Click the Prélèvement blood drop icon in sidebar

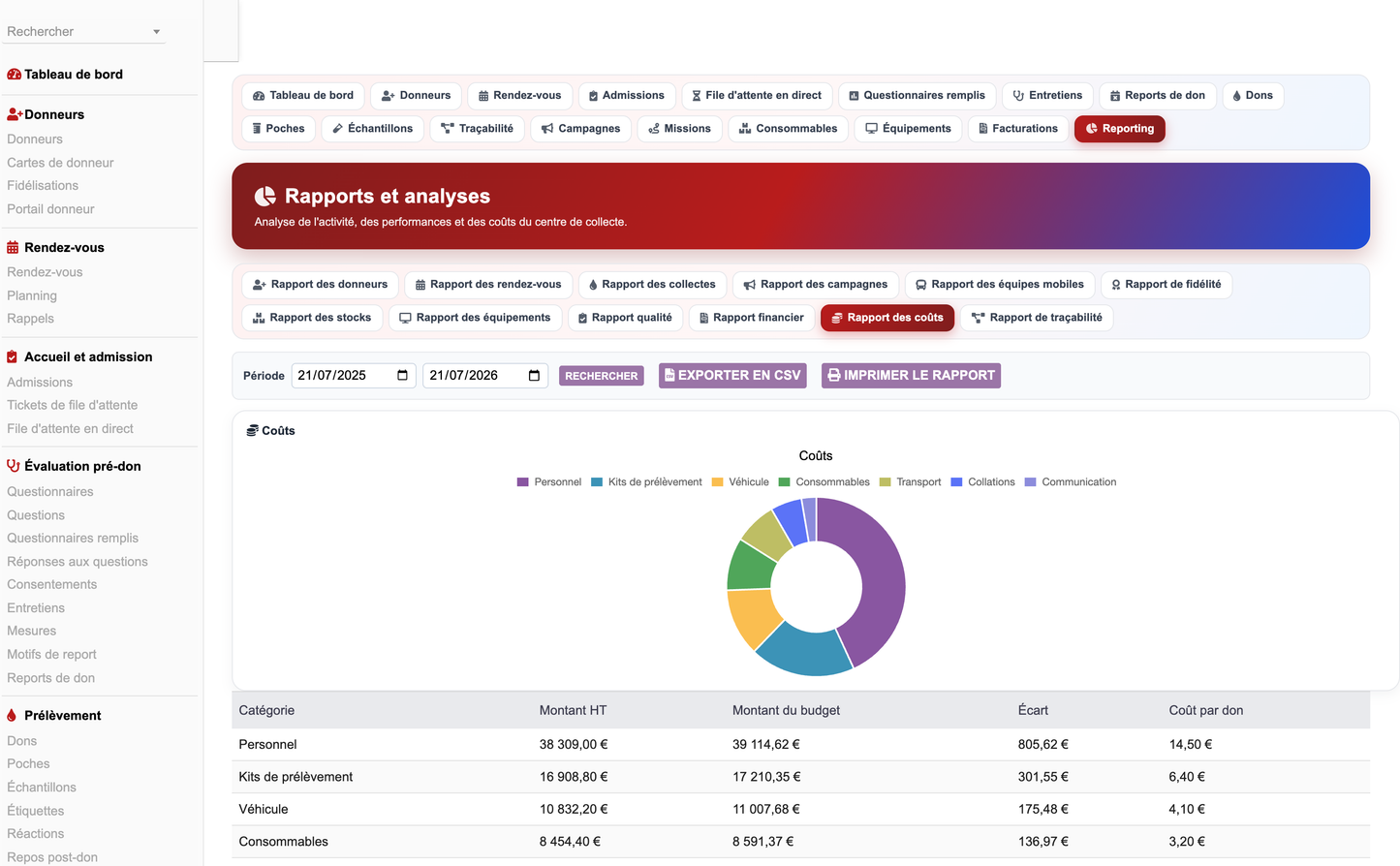12,715
